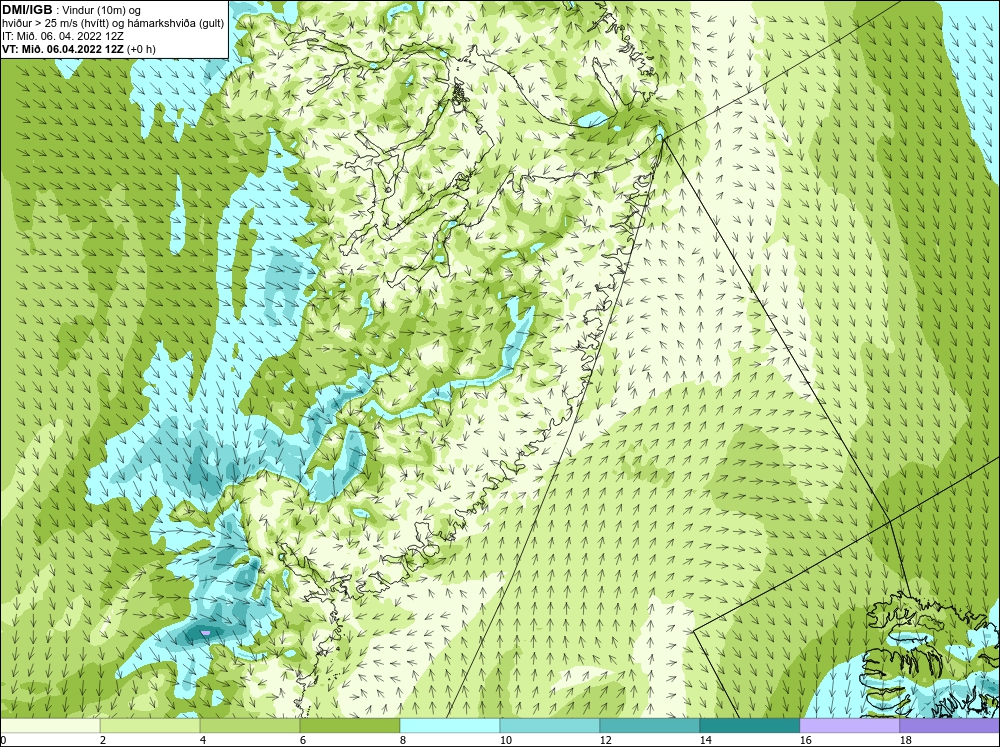
Task: Click the legend scale label 4
Action: 203,740
